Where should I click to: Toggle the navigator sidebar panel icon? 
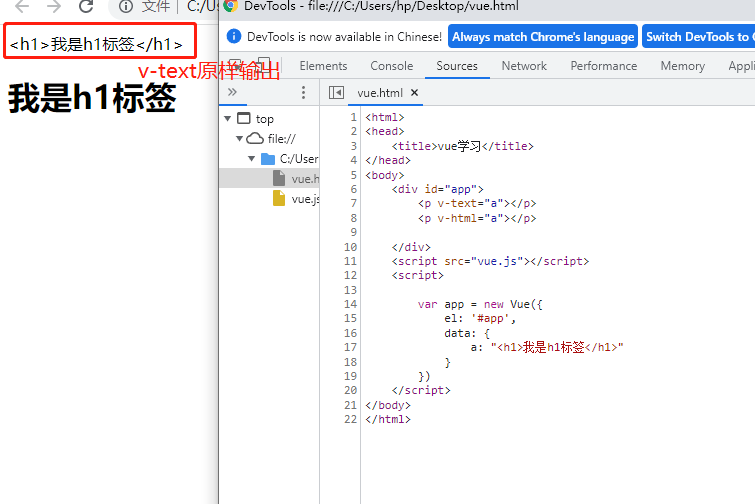point(336,92)
